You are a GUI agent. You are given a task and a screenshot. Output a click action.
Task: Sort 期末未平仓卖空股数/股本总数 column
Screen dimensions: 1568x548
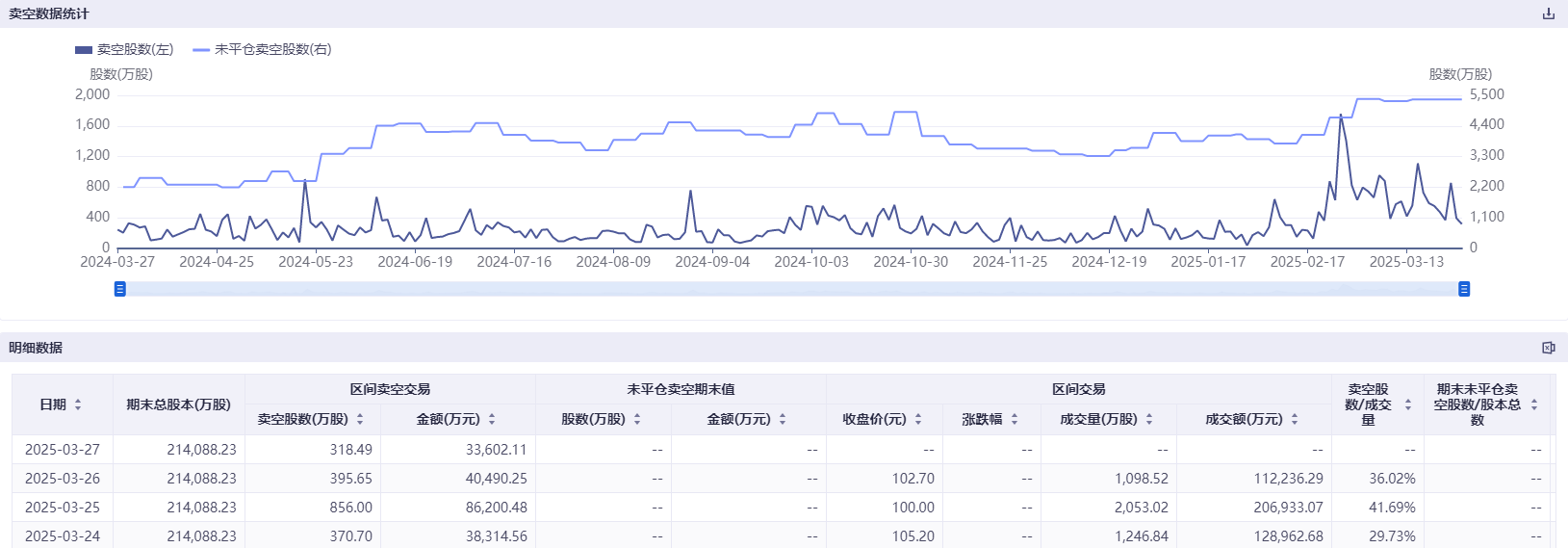click(1534, 404)
